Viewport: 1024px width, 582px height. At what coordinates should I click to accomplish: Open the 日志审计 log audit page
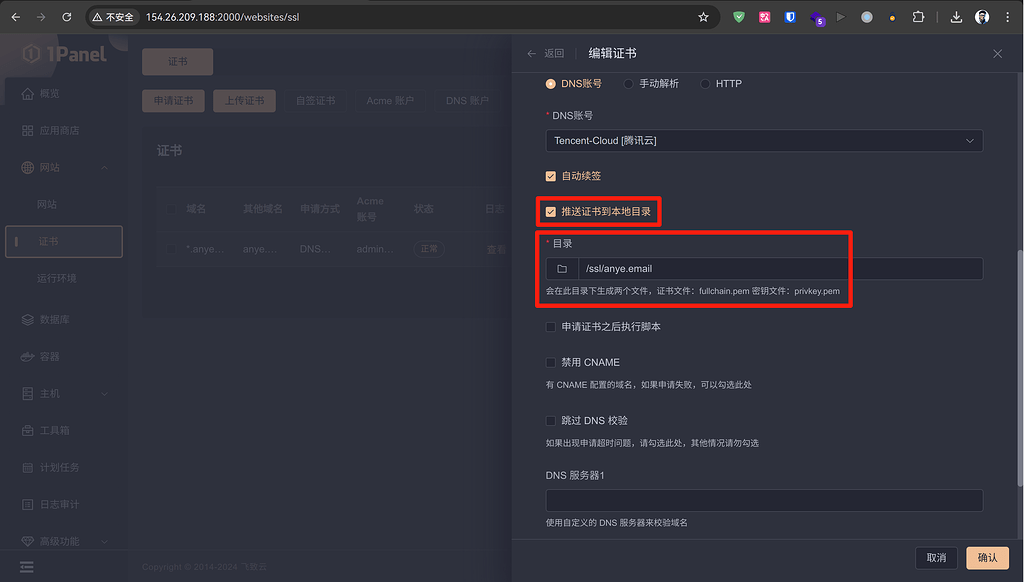click(57, 504)
